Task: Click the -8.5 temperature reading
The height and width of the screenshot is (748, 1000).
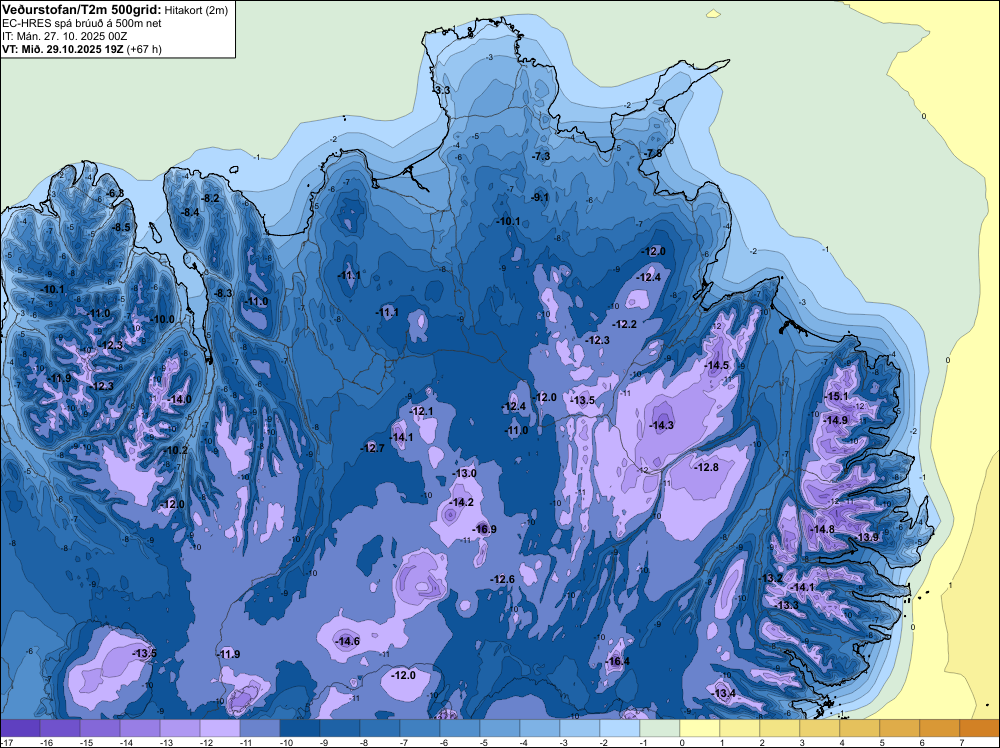Action: pyautogui.click(x=121, y=227)
